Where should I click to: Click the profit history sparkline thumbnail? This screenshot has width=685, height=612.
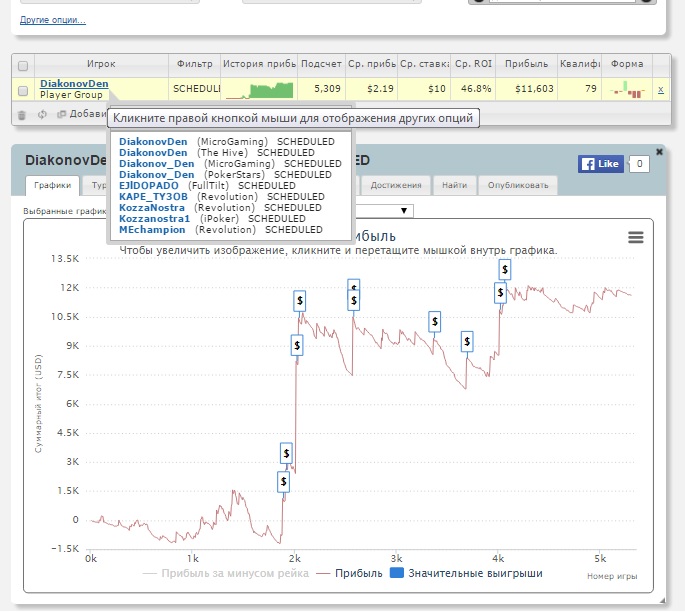coord(259,90)
